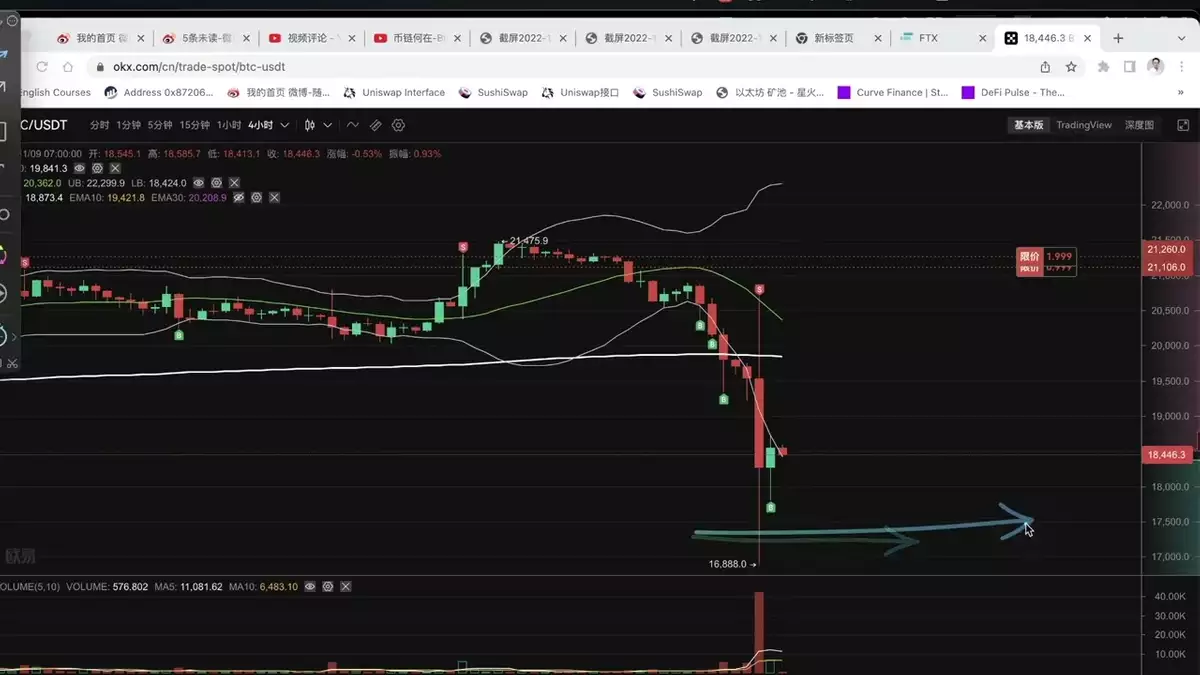Expand the timeframe dropdown next to 4小时
Image resolution: width=1200 pixels, height=675 pixels.
[285, 126]
